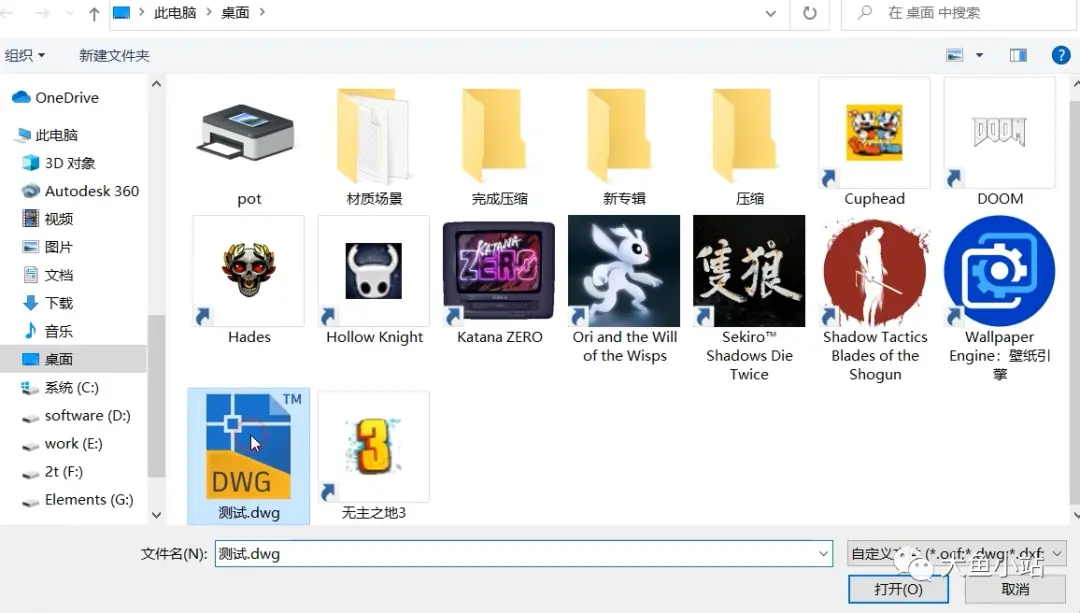This screenshot has width=1080, height=613.
Task: Select 此电脑 in the navigation pane
Action: [56, 135]
